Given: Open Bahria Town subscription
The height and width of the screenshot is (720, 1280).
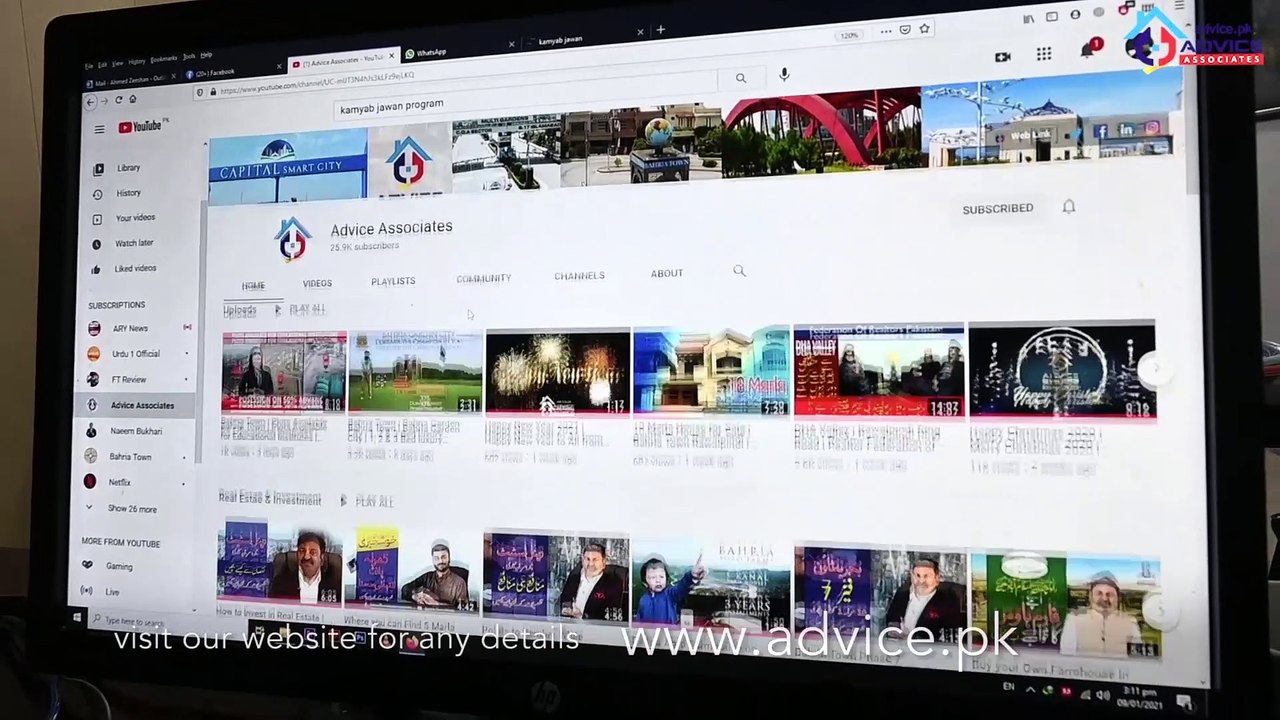Looking at the screenshot, I should pos(130,457).
